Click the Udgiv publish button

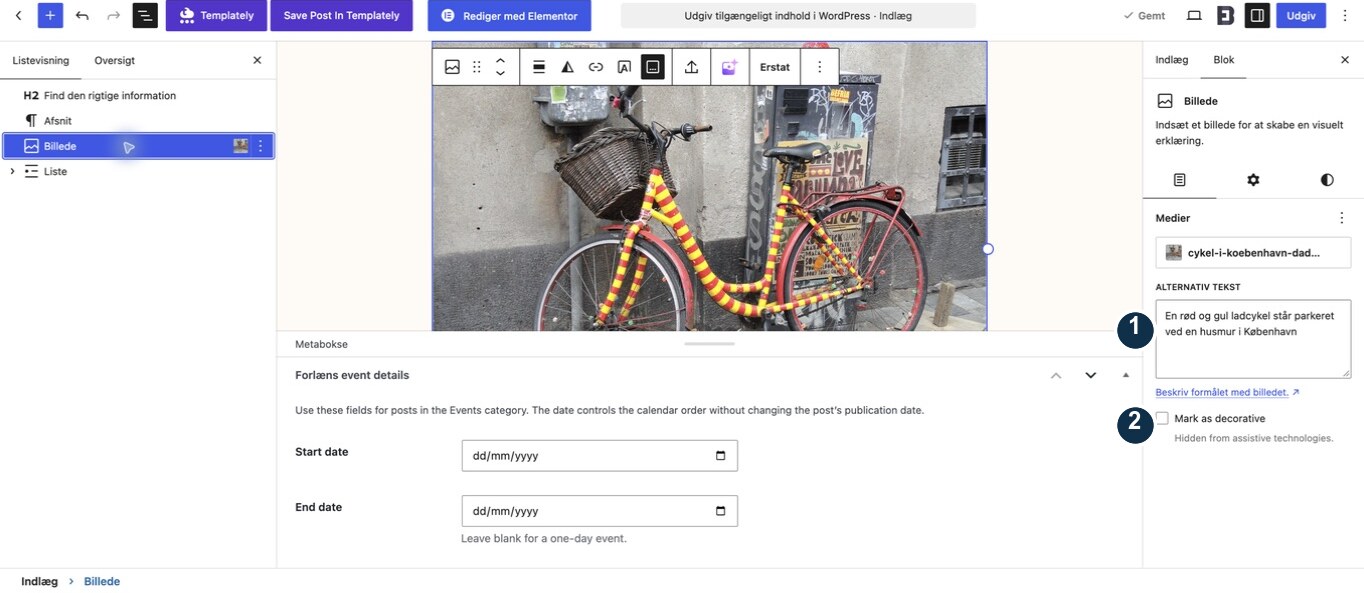pyautogui.click(x=1301, y=15)
